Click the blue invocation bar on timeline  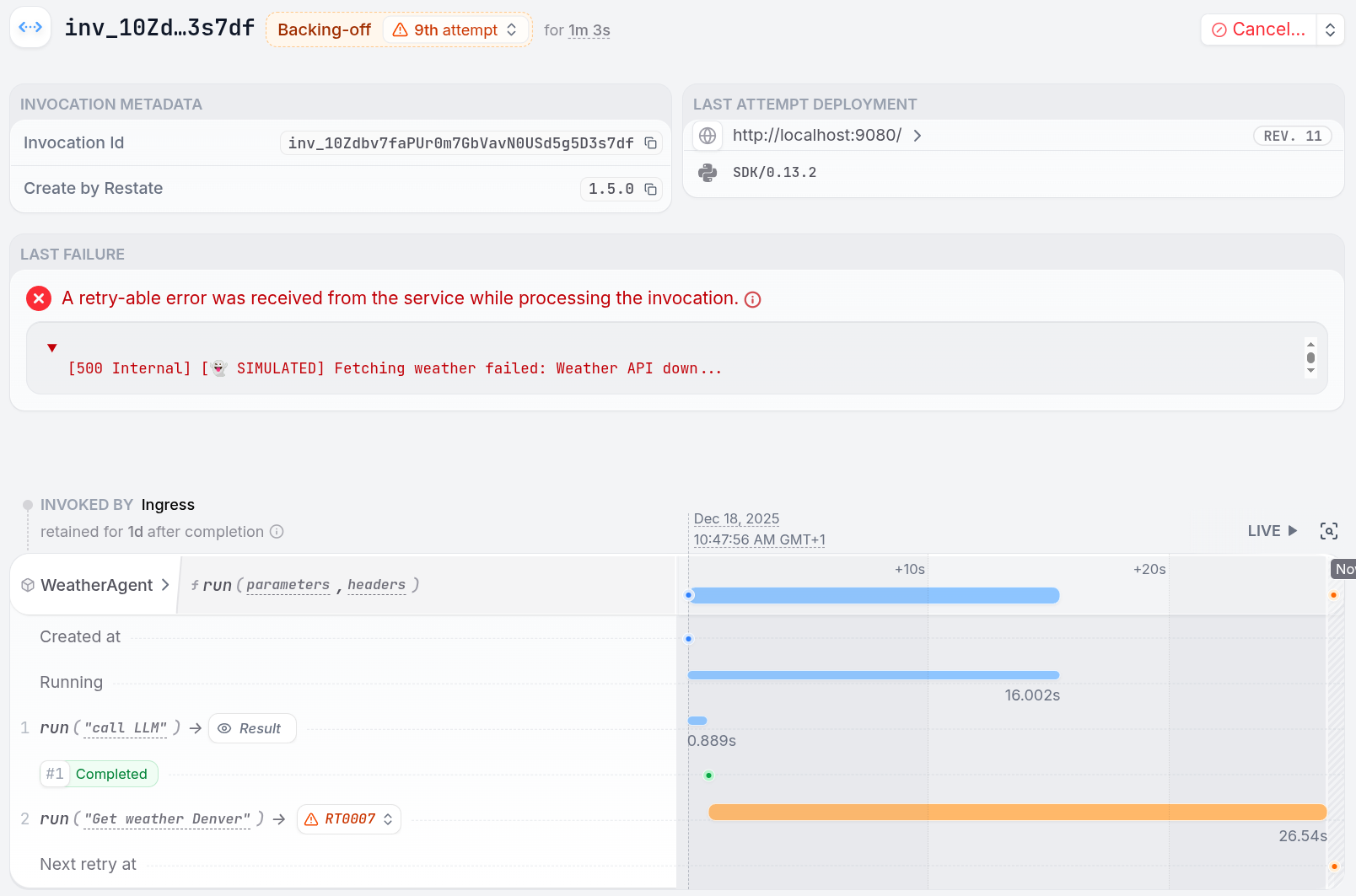click(874, 596)
